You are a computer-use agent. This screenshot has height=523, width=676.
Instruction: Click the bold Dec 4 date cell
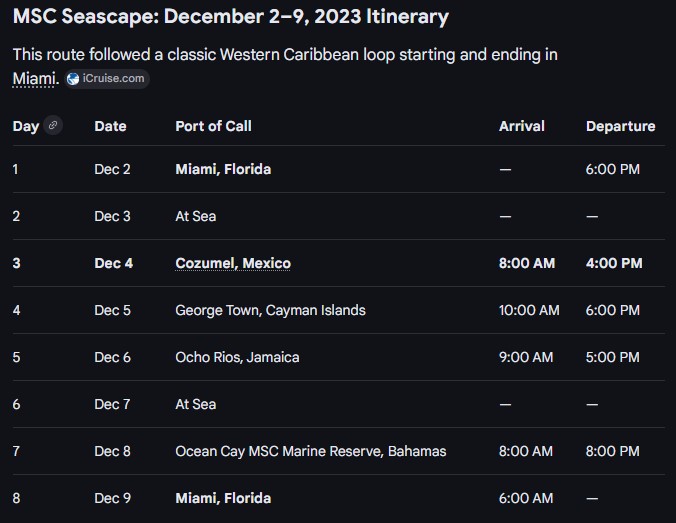[x=113, y=263]
